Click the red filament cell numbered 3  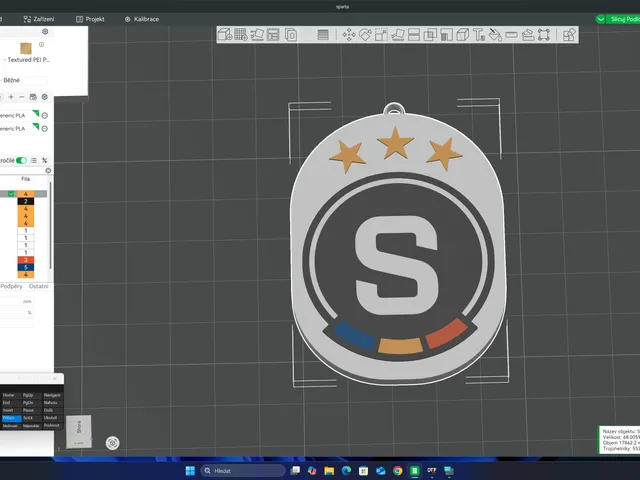tap(26, 260)
